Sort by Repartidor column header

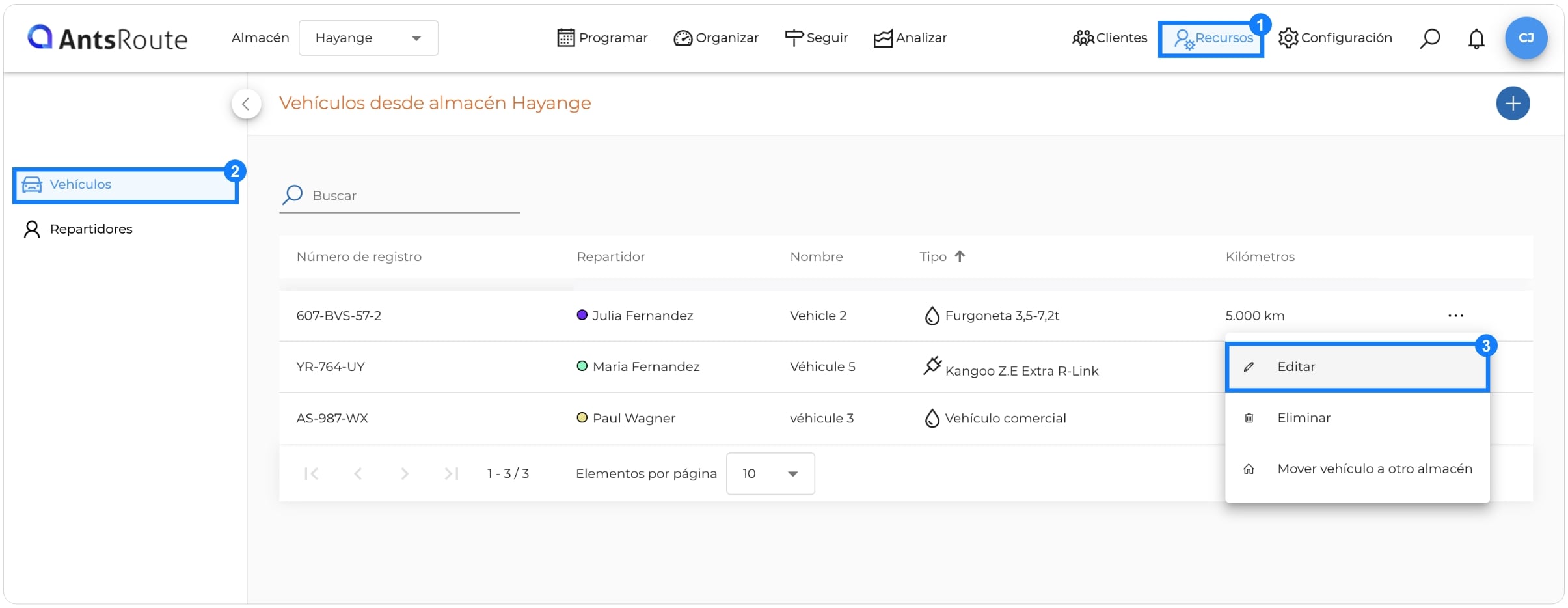[611, 256]
